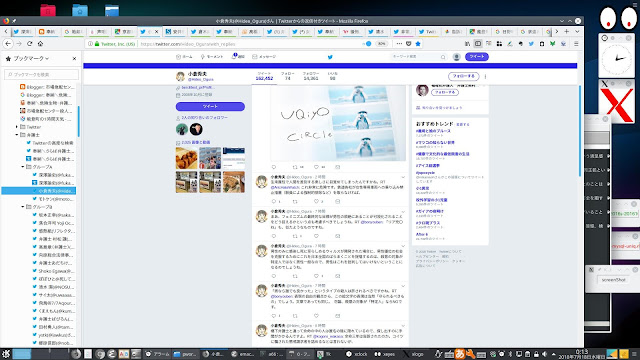Click the site identity Twitter, Inc. lock label
The image size is (640, 360).
[x=114, y=44]
